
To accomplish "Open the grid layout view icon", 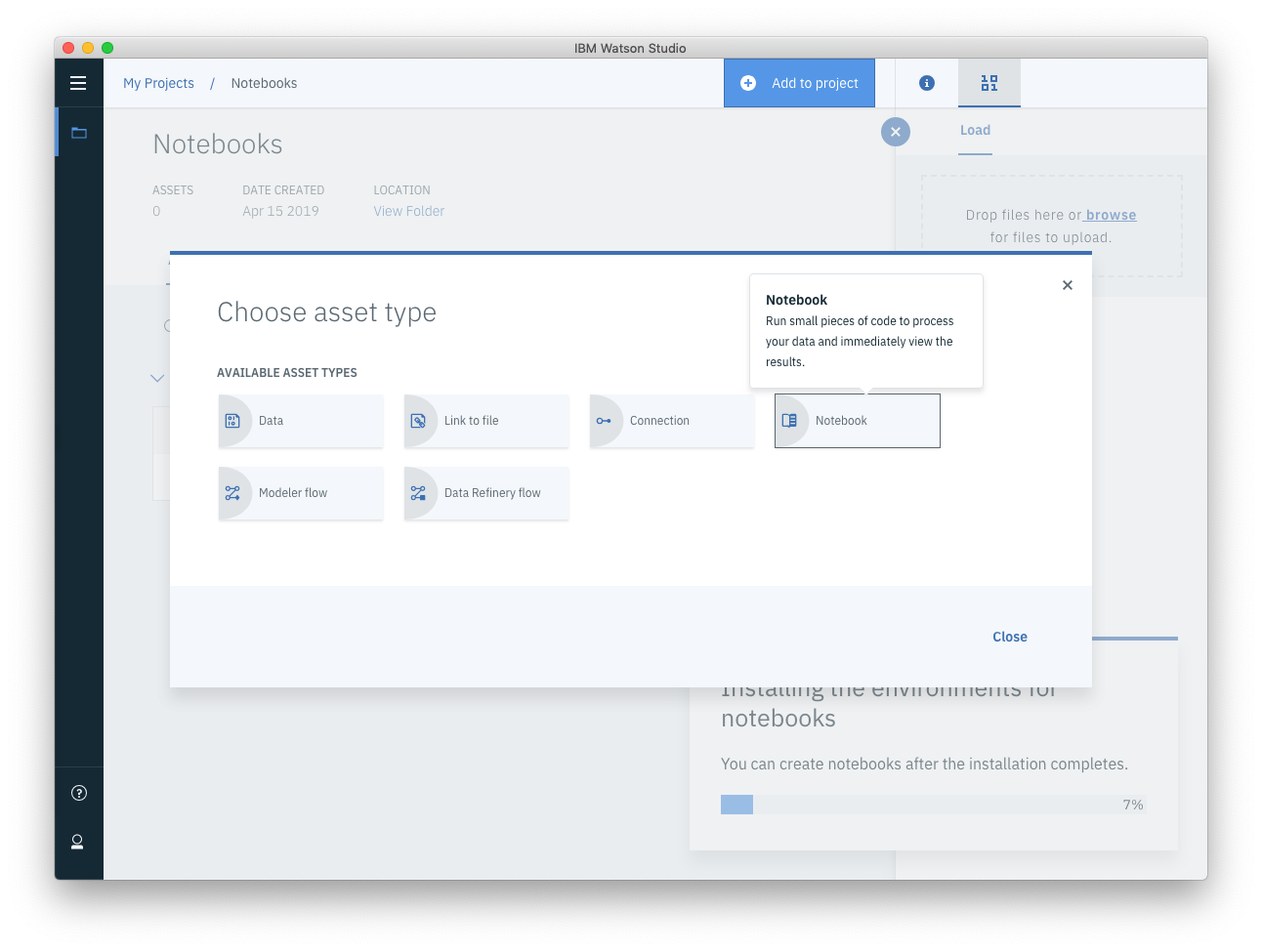I will (x=989, y=83).
